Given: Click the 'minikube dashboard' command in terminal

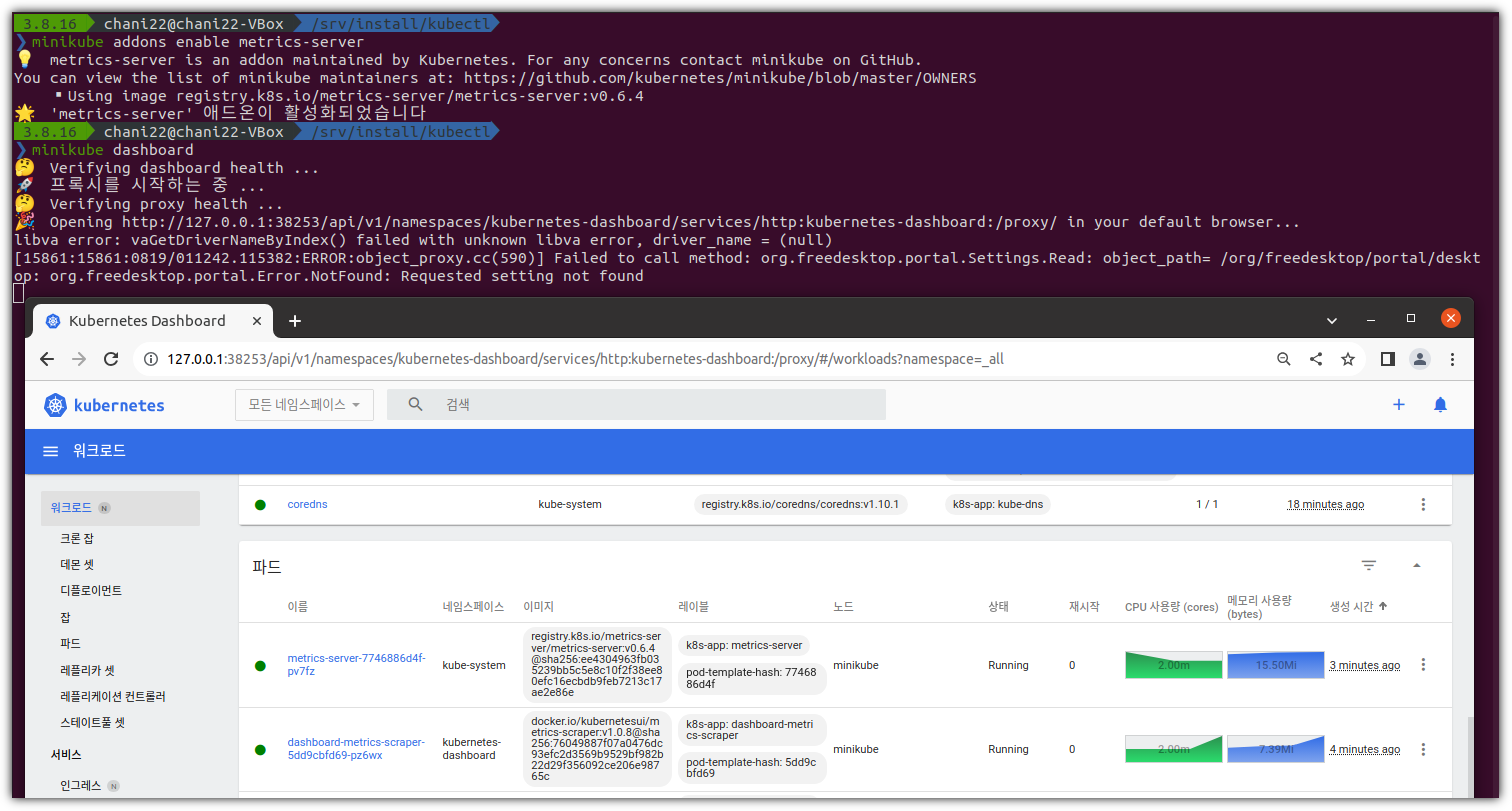Looking at the screenshot, I should pos(112,150).
